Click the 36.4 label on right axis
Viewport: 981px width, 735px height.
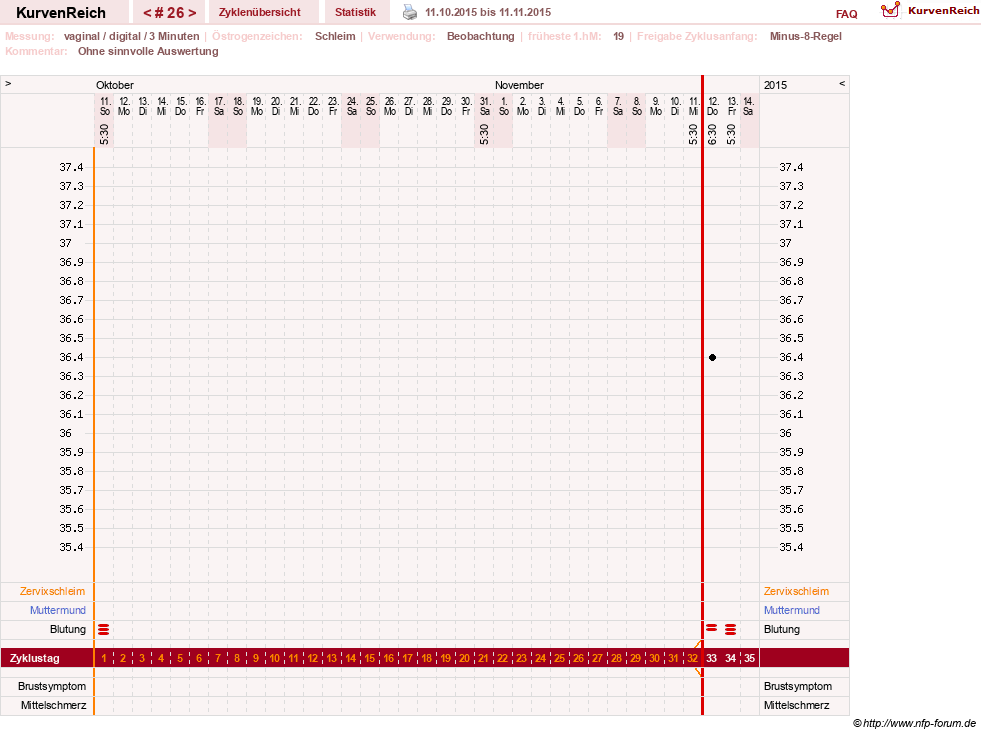point(791,357)
